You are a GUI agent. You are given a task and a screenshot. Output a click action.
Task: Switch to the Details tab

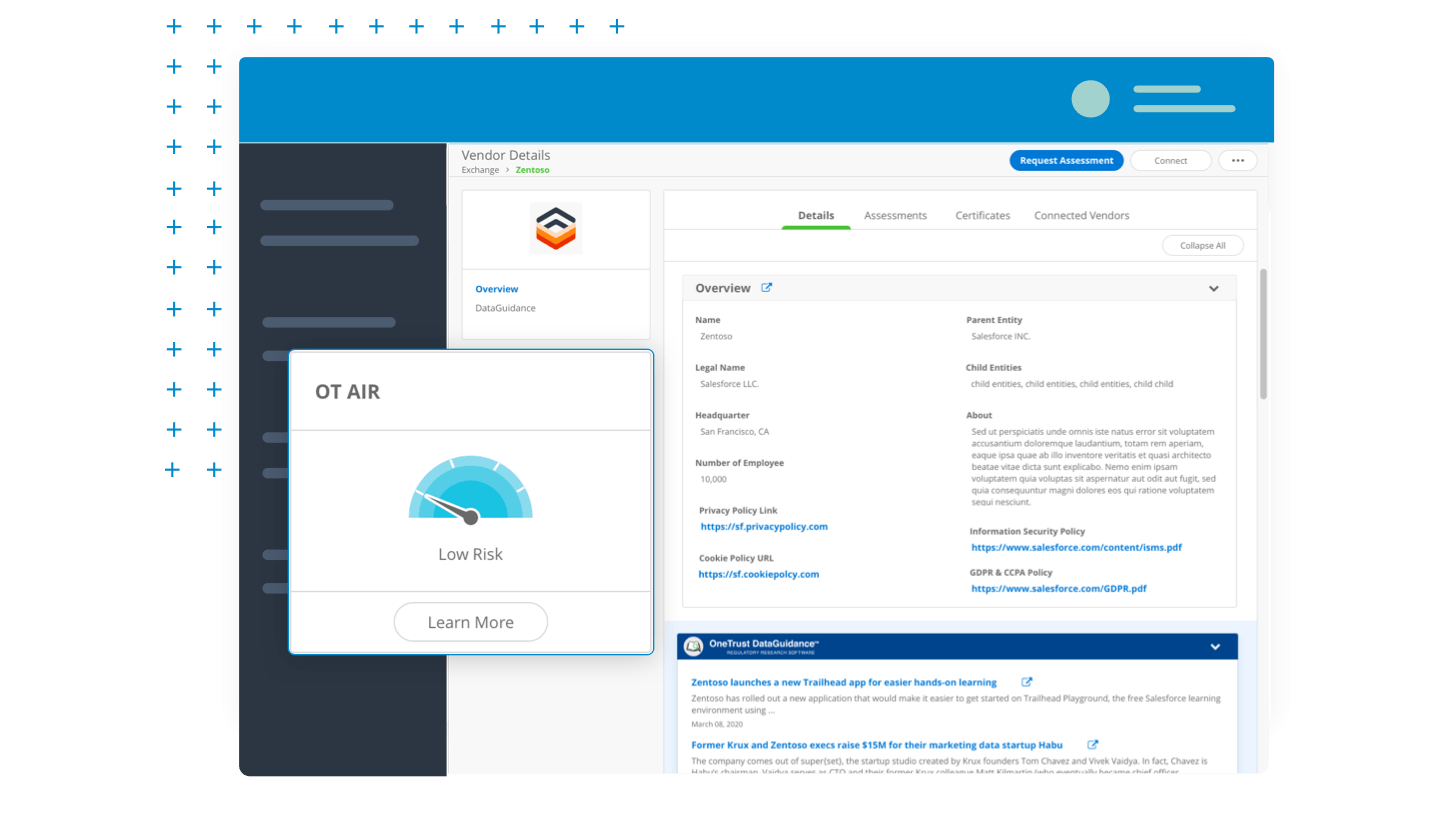click(816, 216)
